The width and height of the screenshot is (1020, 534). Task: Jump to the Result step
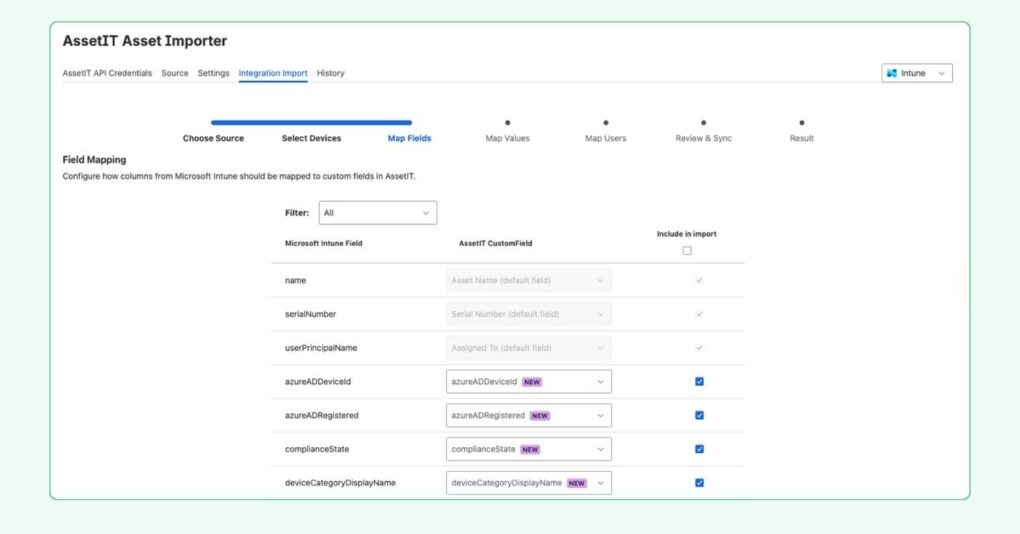click(x=801, y=138)
